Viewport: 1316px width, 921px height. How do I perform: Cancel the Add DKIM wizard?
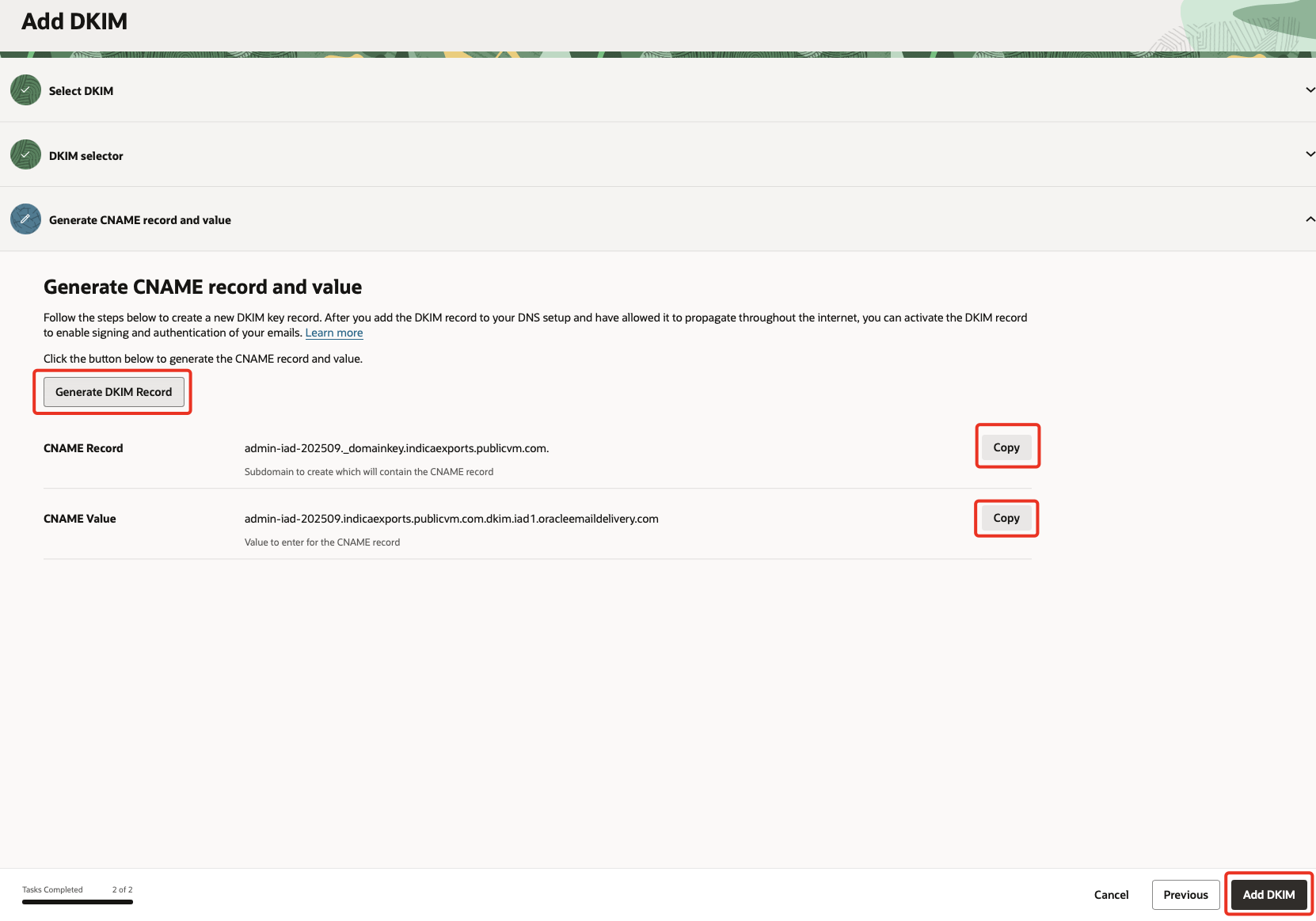point(1111,894)
